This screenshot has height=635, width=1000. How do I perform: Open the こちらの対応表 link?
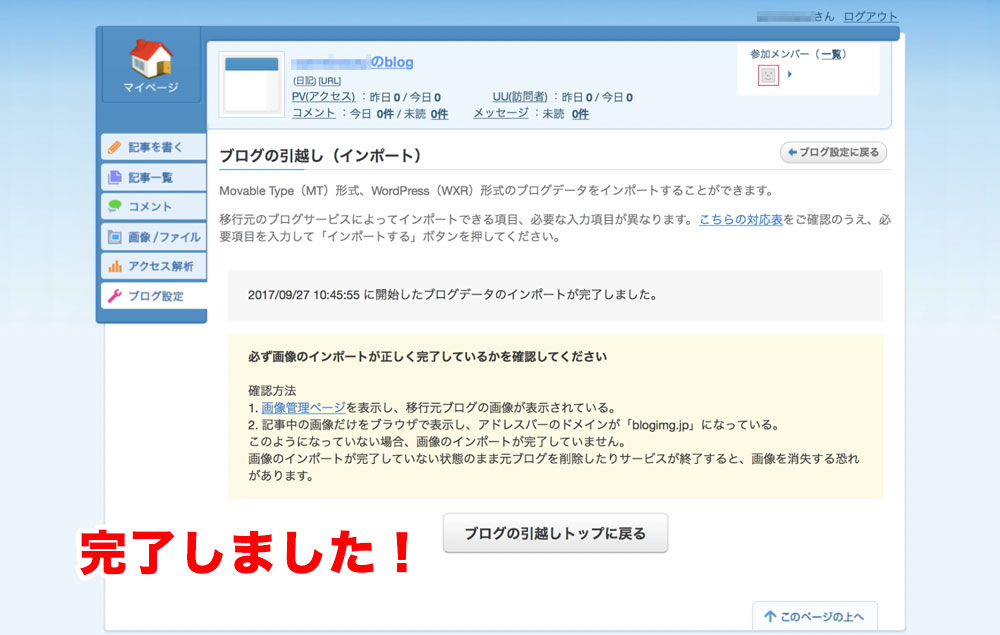tap(741, 219)
